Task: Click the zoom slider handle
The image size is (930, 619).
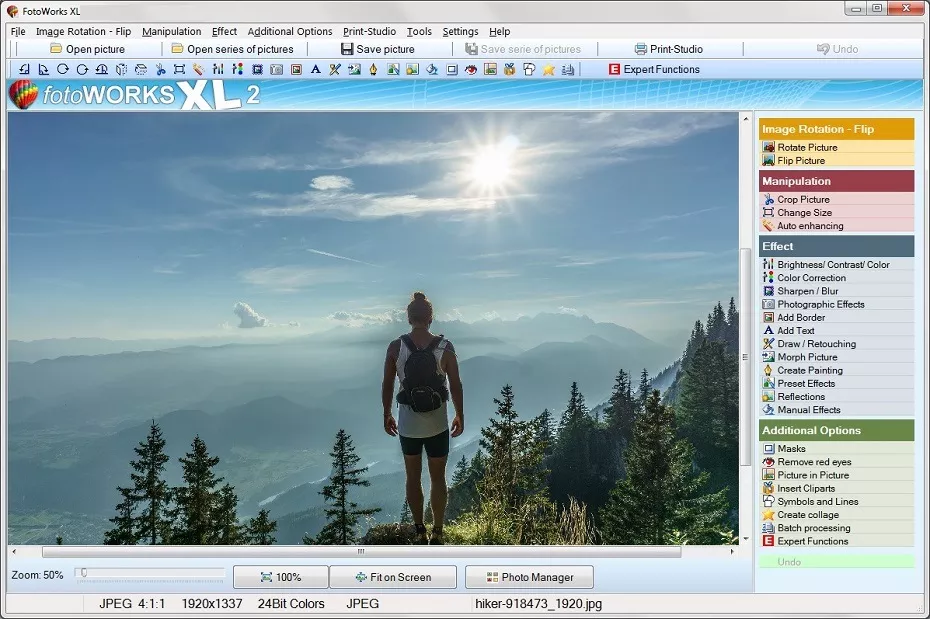Action: click(84, 573)
